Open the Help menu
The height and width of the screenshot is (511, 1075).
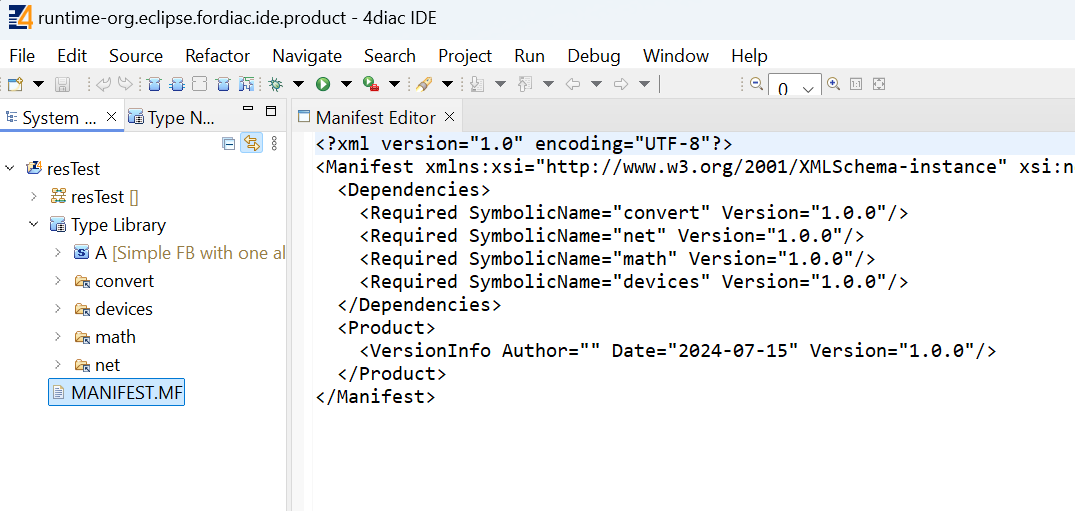749,56
